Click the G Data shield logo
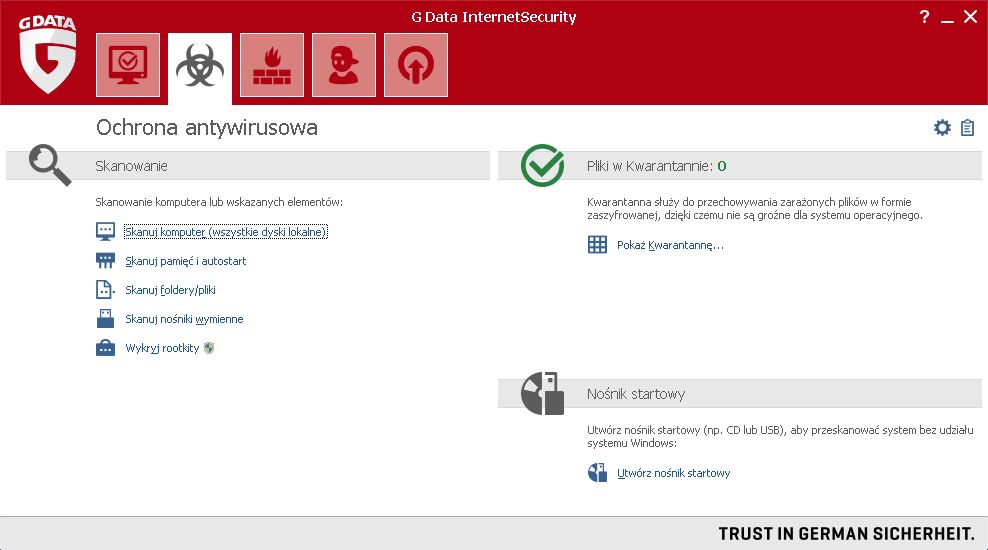Viewport: 988px width, 550px height. 48,55
